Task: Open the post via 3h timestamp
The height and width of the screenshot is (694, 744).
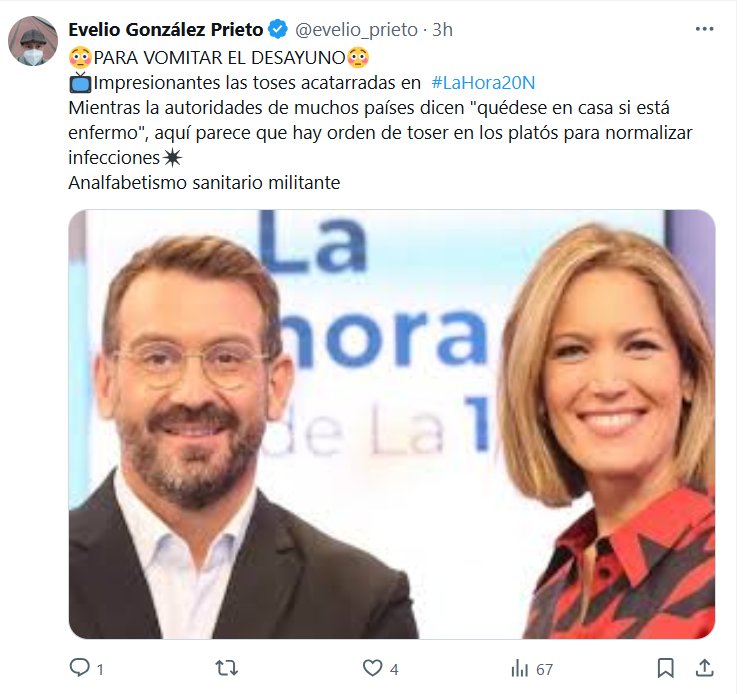Action: tap(442, 29)
